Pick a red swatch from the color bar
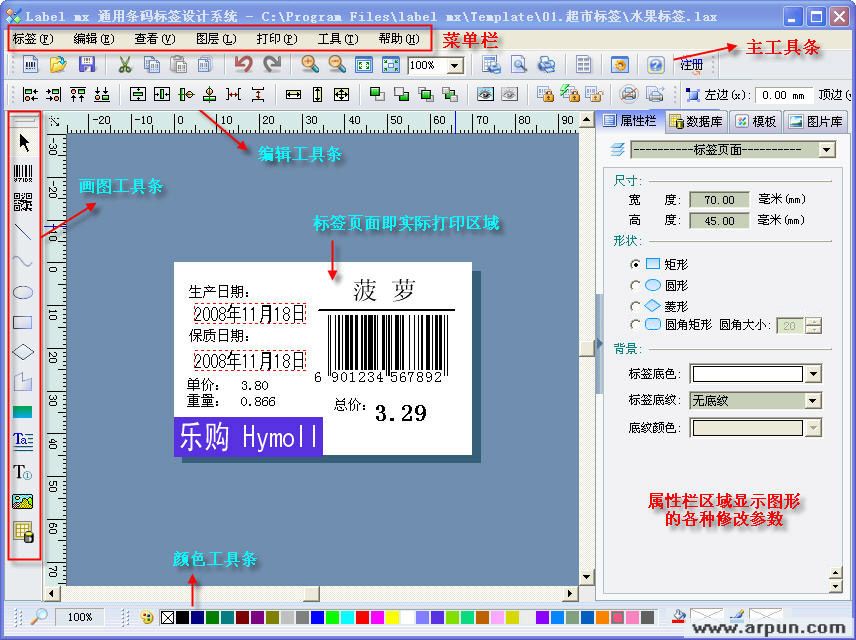 click(x=361, y=617)
